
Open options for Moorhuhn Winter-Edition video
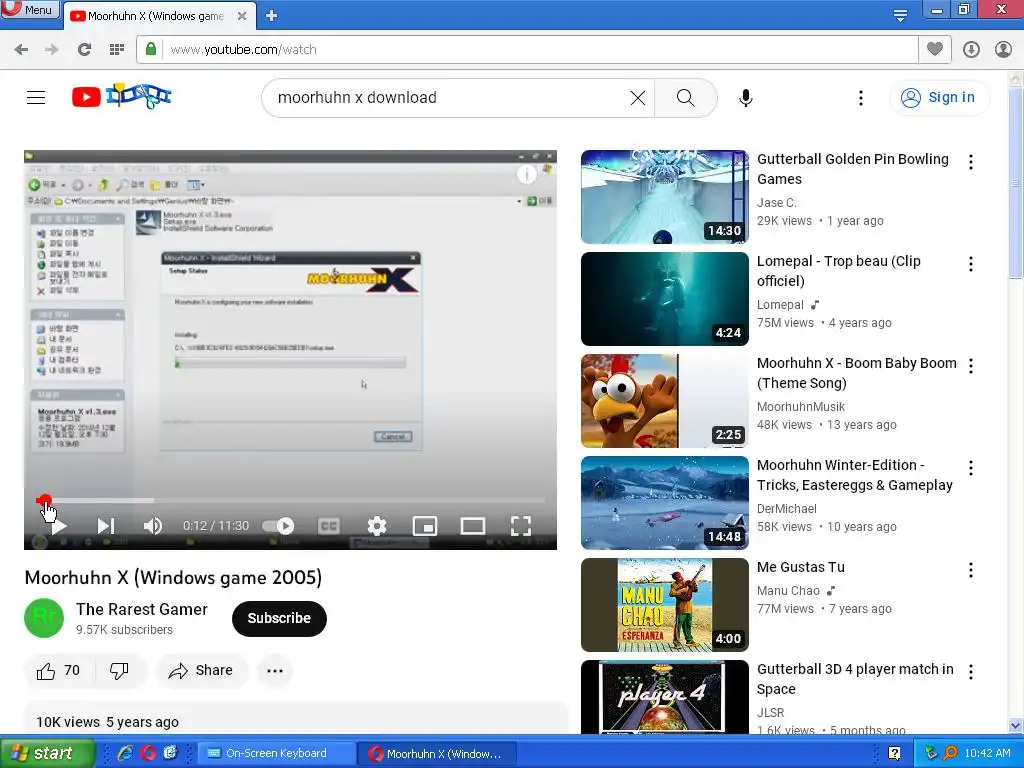pyautogui.click(x=971, y=468)
